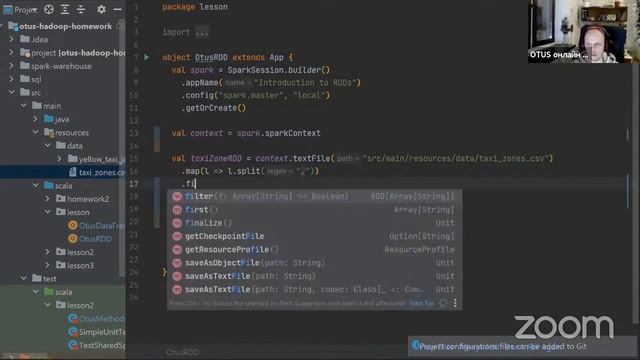Collapse the lesson2 package under test
This screenshot has height=360, width=640.
[x=48, y=305]
